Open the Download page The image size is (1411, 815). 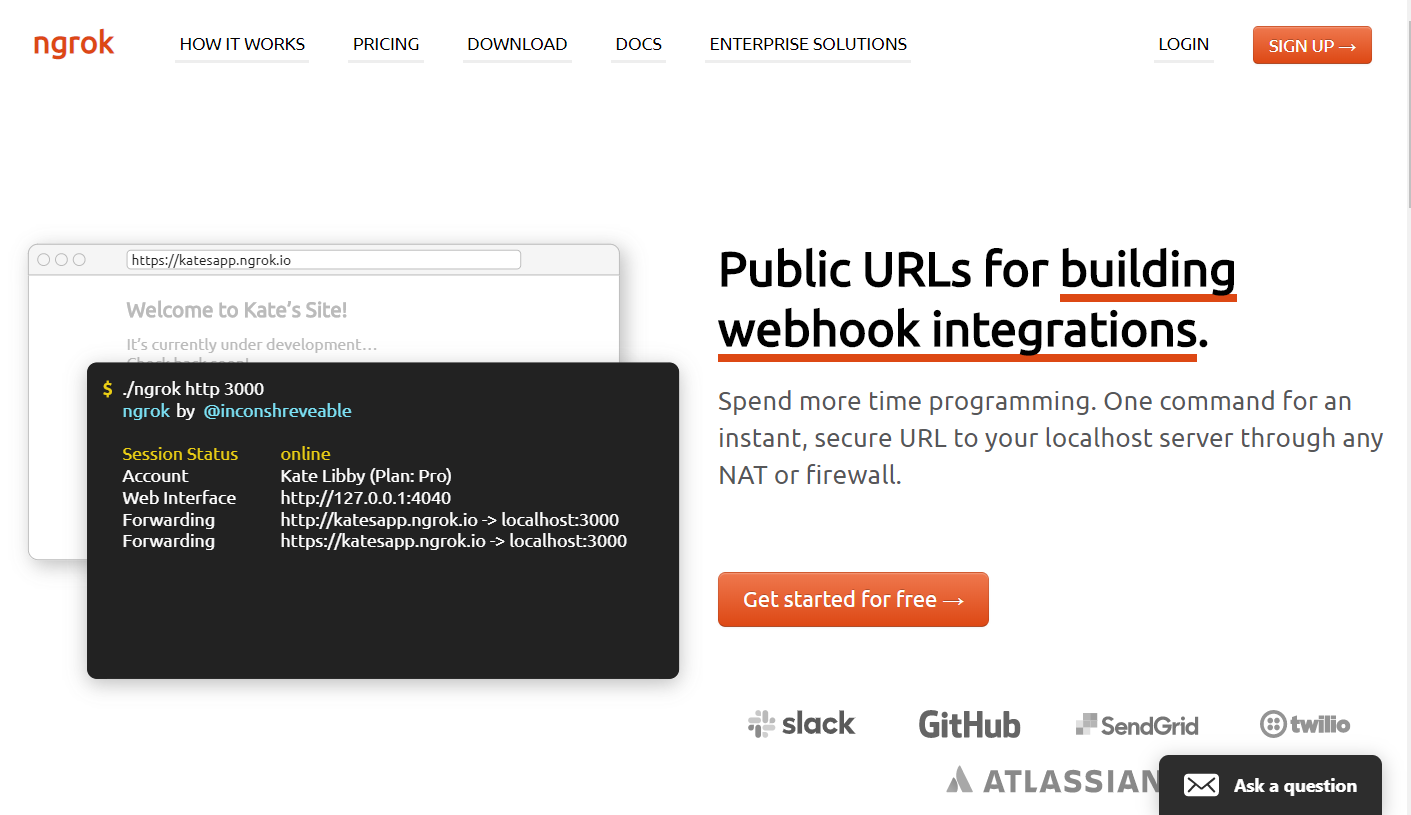517,44
